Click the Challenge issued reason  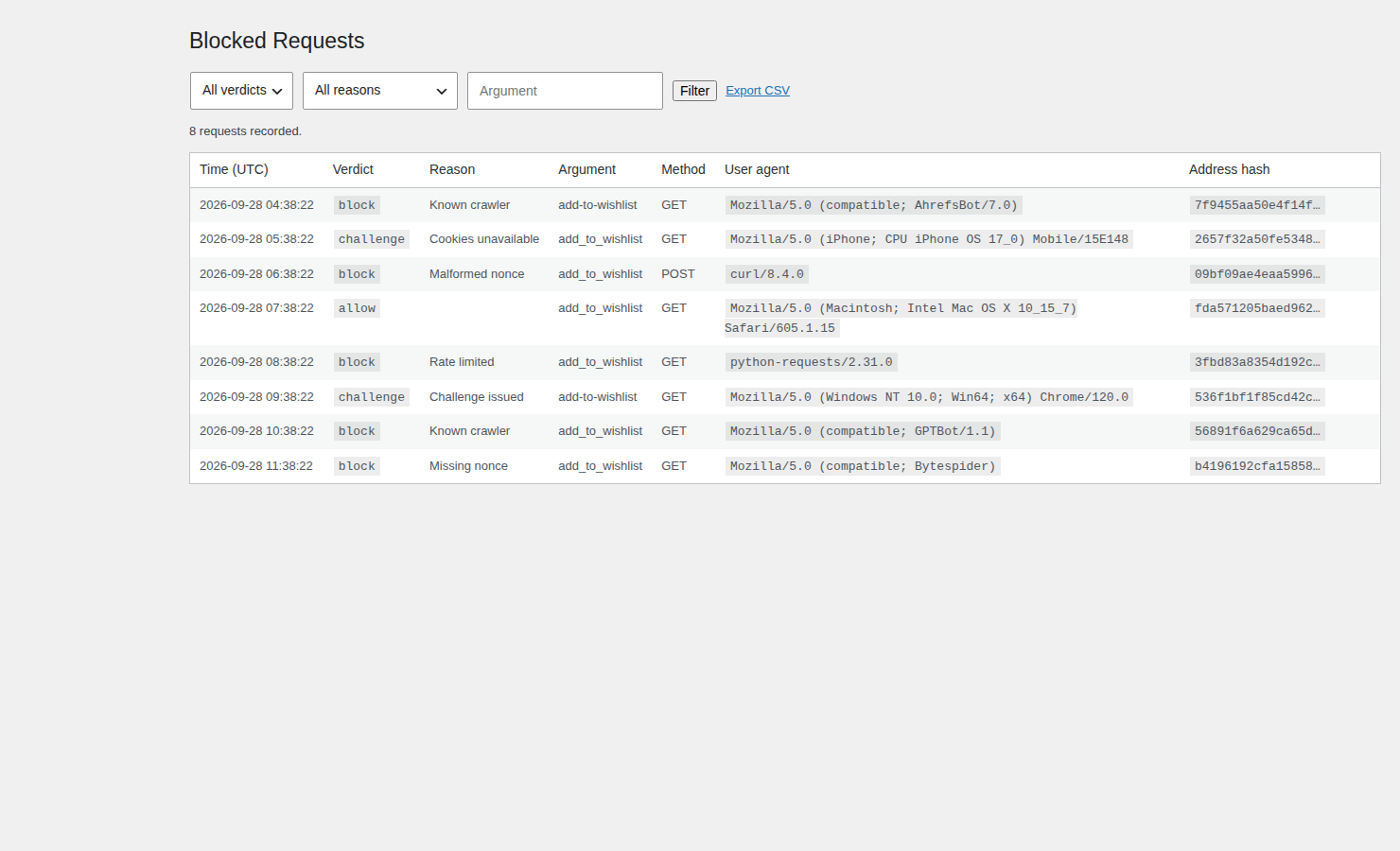[x=477, y=397]
